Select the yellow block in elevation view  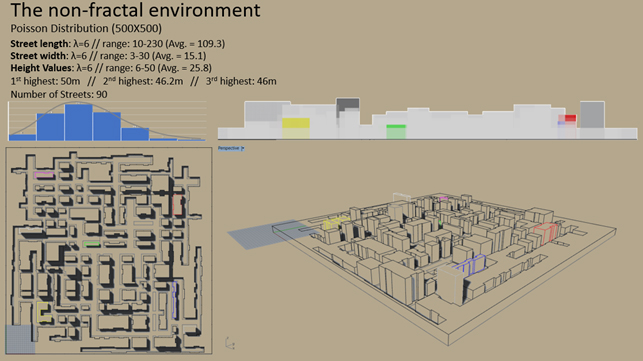(x=296, y=123)
